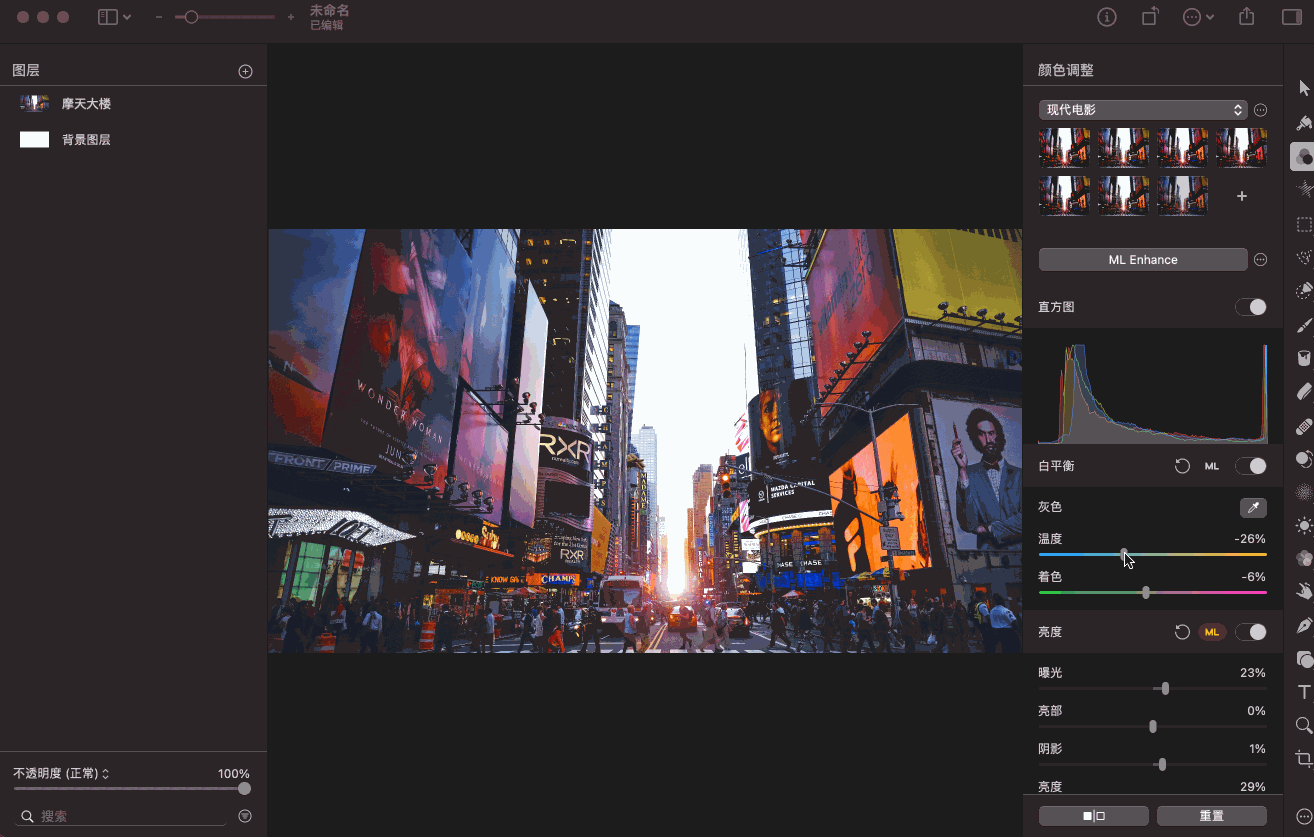Open more tools ellipsis at tool strip bottom
This screenshot has height=837, width=1314.
[1304, 817]
